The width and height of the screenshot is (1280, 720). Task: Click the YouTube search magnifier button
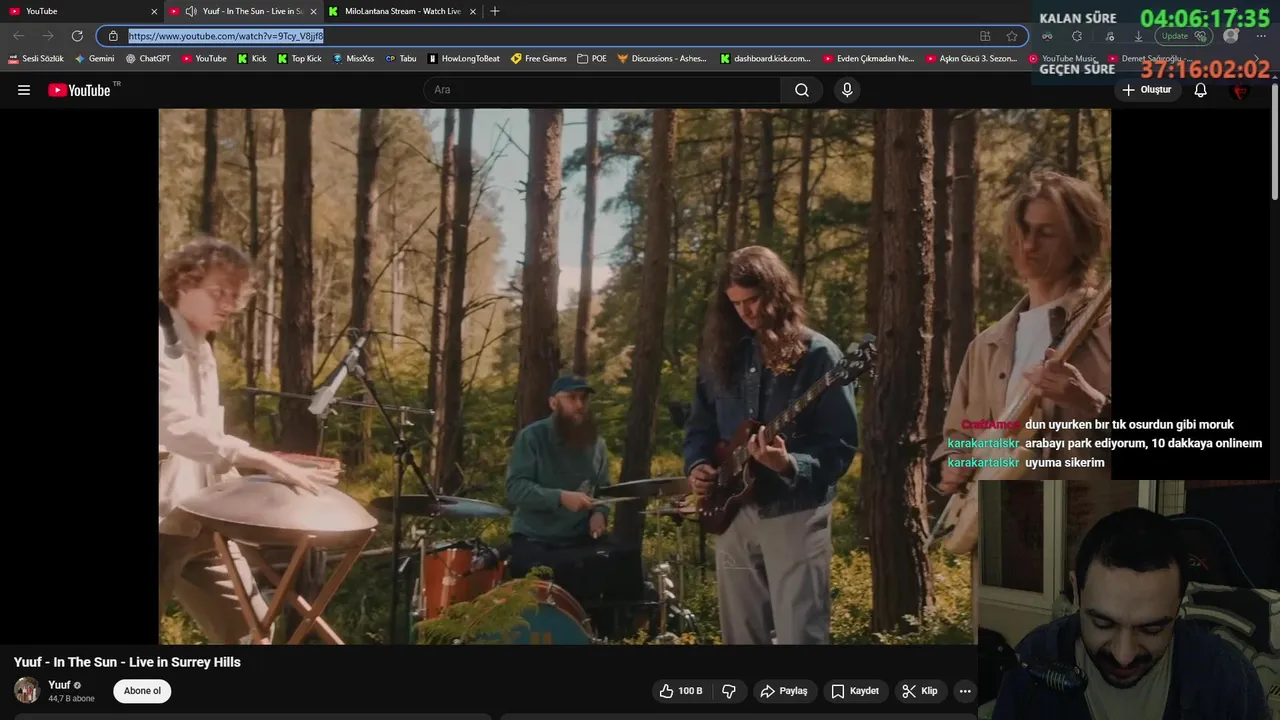tap(802, 90)
